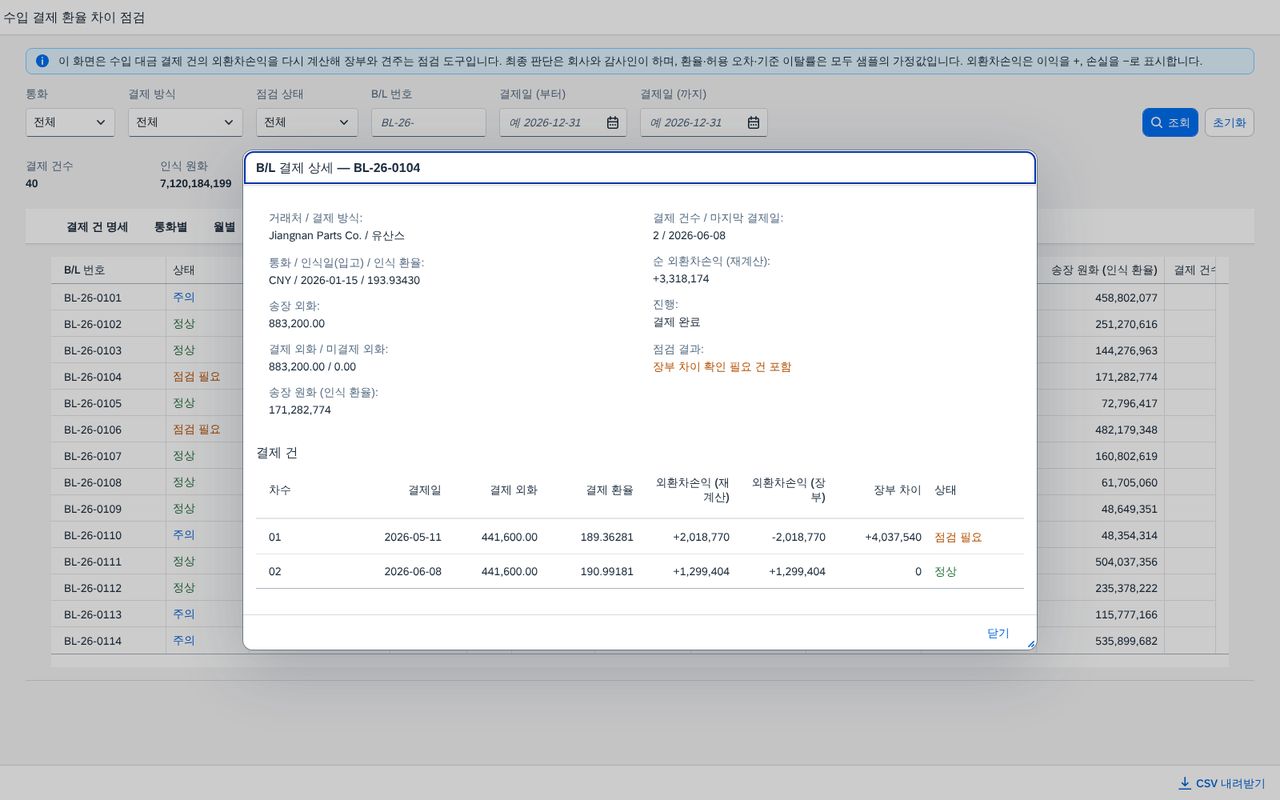Click dialog title B/L 결제 상세 — BL-26-0104
Screen dimensions: 1280x800
tap(338, 168)
